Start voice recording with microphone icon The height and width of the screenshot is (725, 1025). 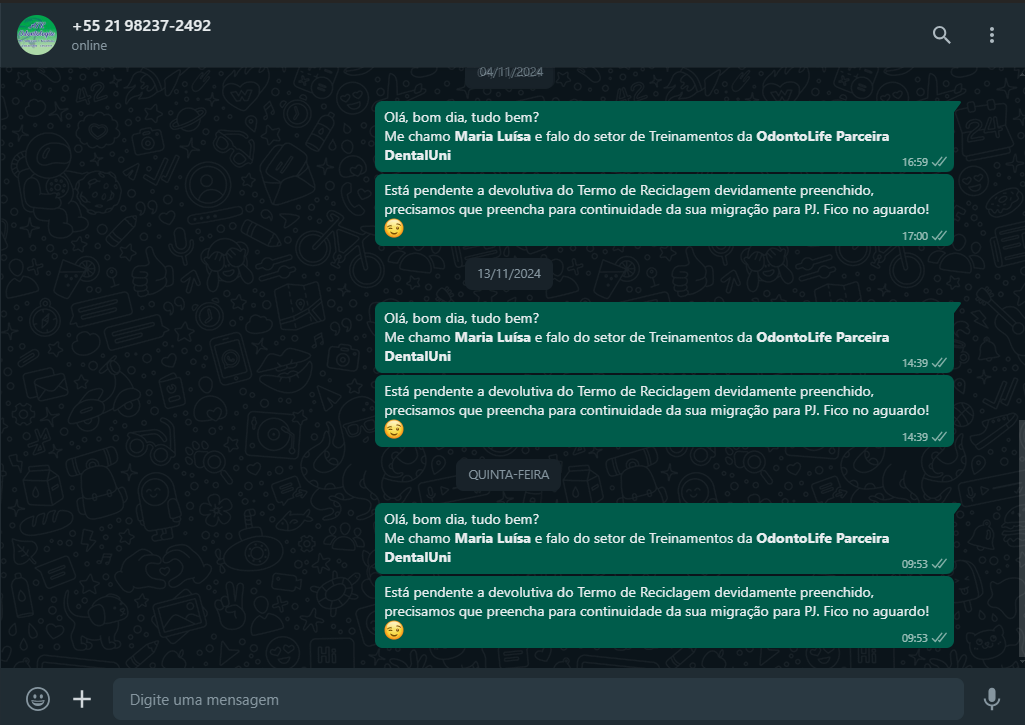(992, 699)
